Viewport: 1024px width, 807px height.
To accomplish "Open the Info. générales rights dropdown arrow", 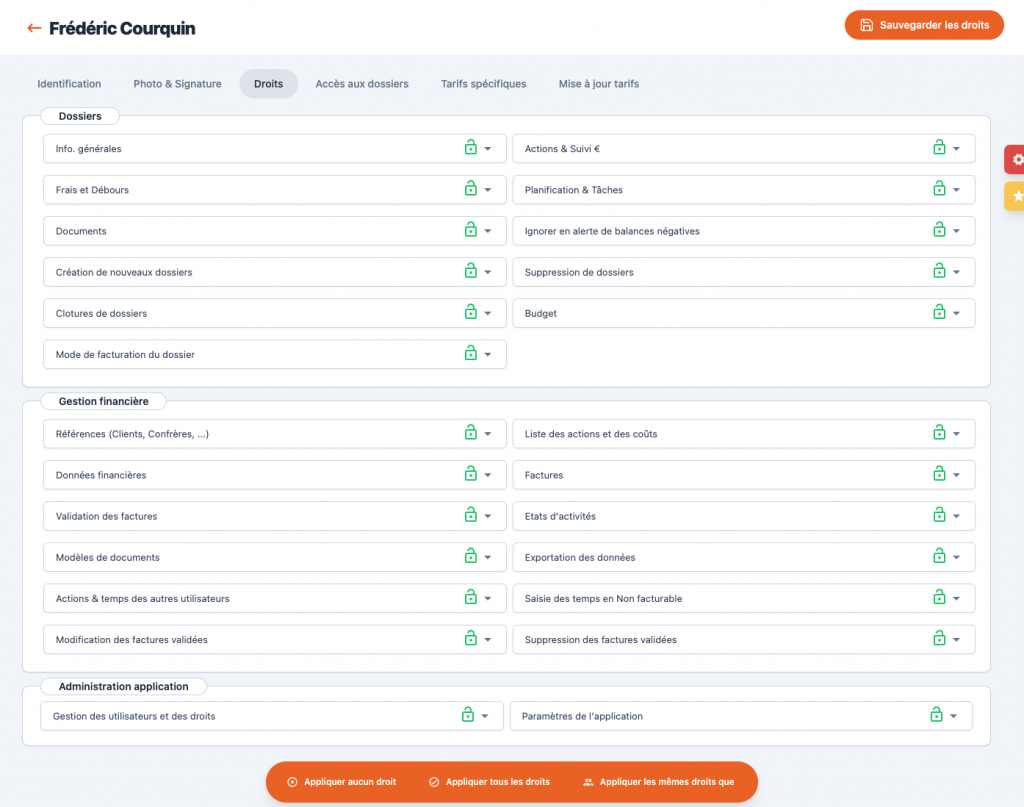I will [x=488, y=149].
